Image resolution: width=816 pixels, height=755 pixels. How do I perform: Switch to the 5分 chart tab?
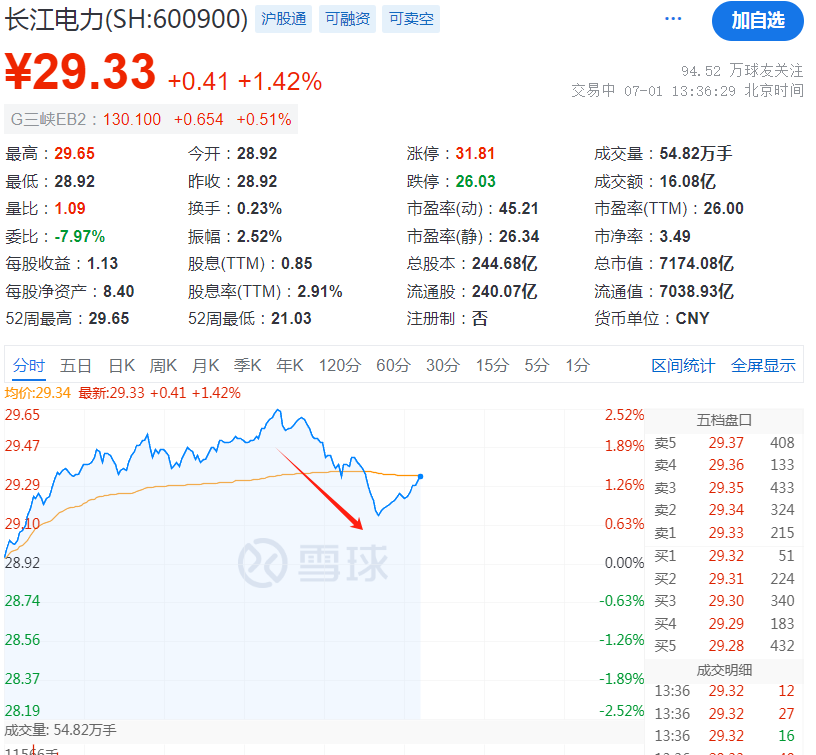pyautogui.click(x=537, y=365)
